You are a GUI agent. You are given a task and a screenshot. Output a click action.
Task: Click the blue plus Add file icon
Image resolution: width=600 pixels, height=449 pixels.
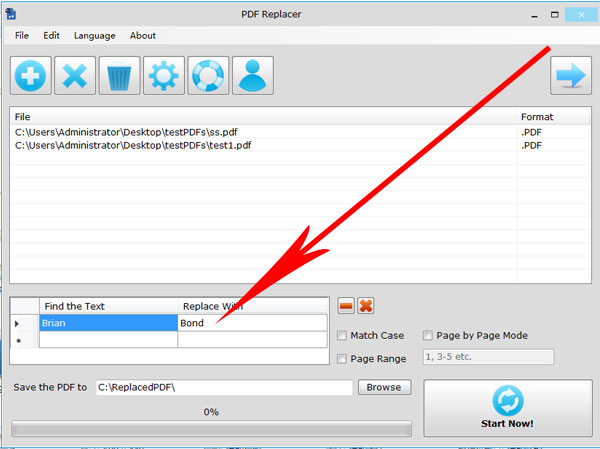31,75
